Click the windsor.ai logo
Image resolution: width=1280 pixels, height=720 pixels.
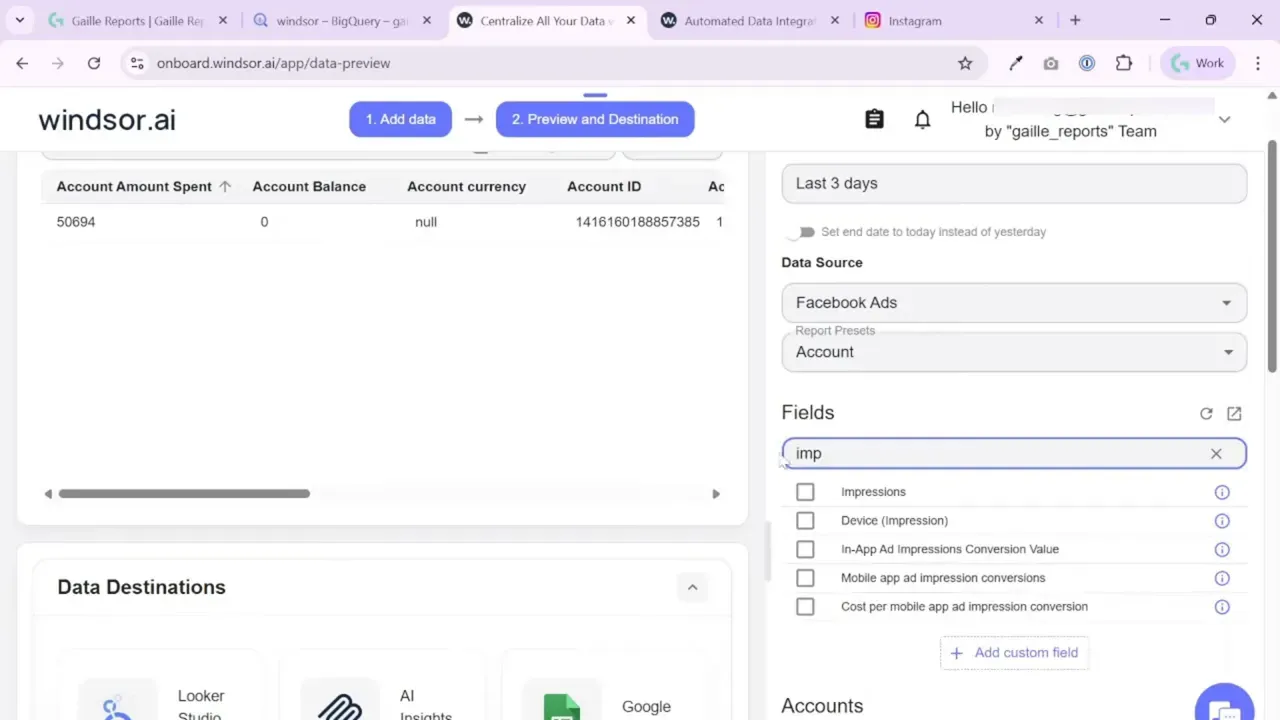[107, 120]
